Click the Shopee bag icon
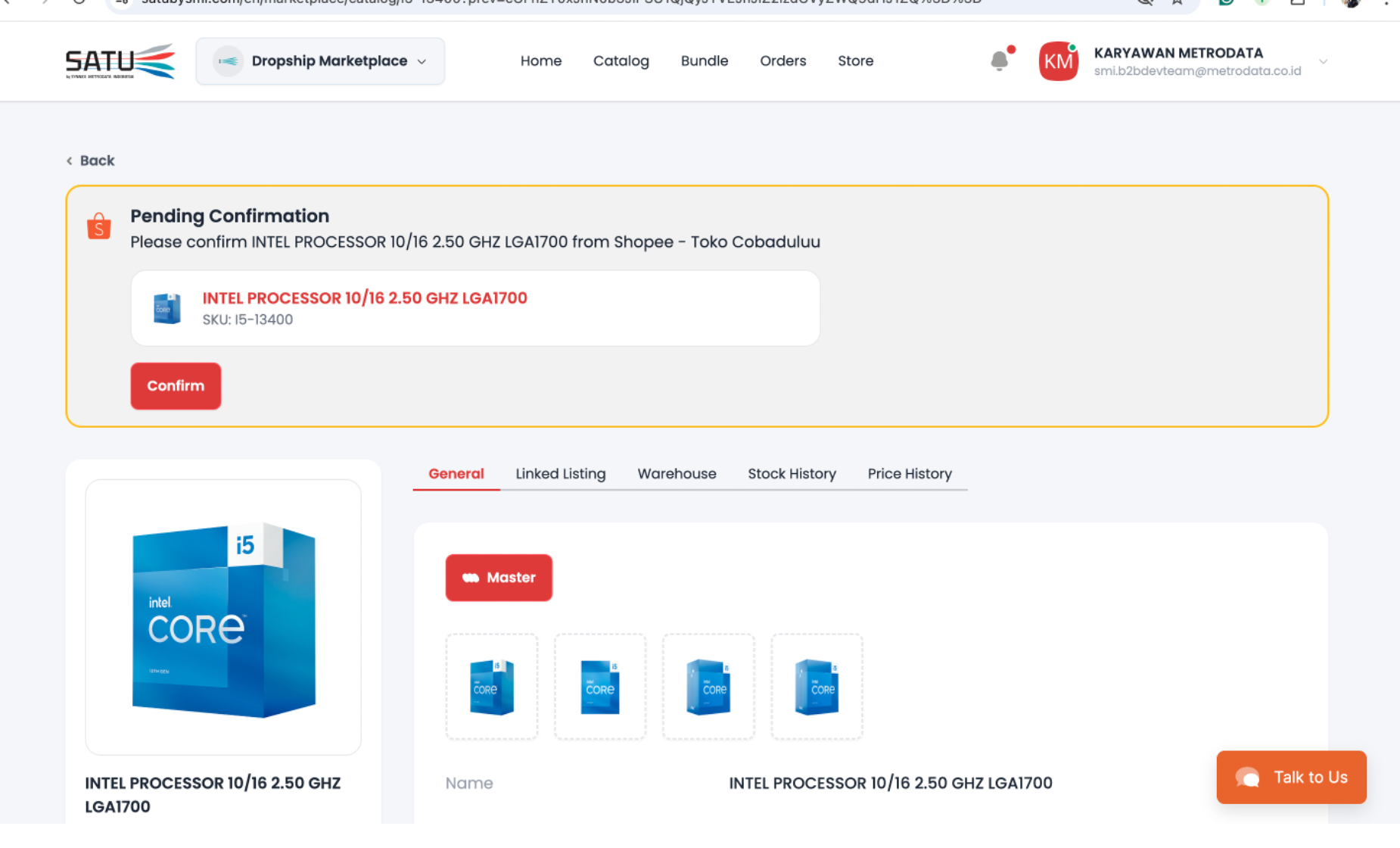This screenshot has width=1400, height=848. (x=99, y=226)
